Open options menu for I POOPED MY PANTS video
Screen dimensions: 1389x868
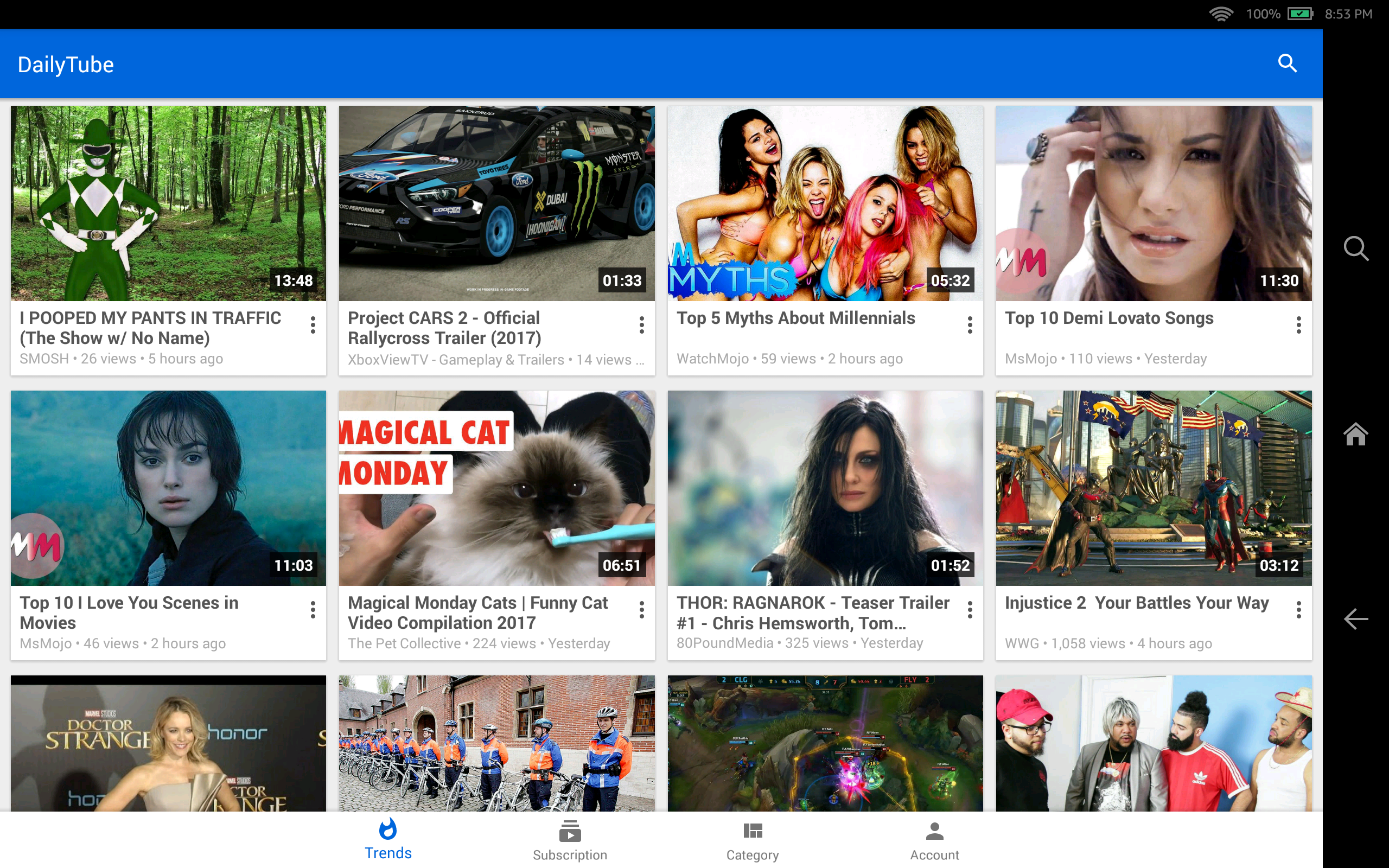pos(313,325)
